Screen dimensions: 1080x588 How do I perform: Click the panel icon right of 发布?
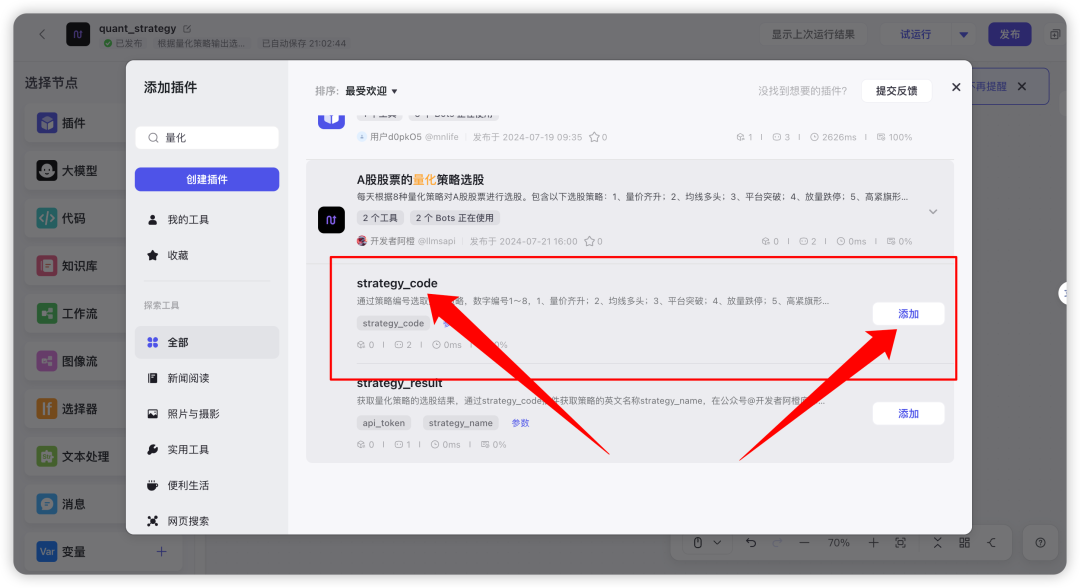[1055, 34]
